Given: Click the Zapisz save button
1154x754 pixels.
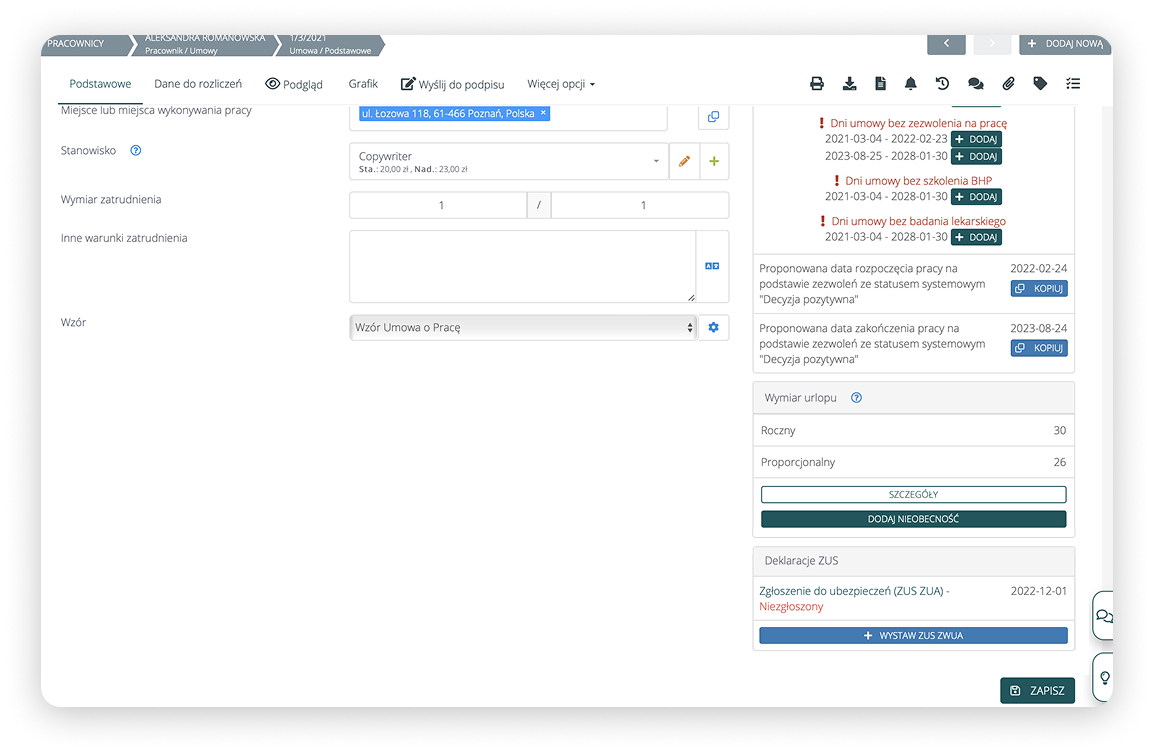Looking at the screenshot, I should click(x=1037, y=690).
